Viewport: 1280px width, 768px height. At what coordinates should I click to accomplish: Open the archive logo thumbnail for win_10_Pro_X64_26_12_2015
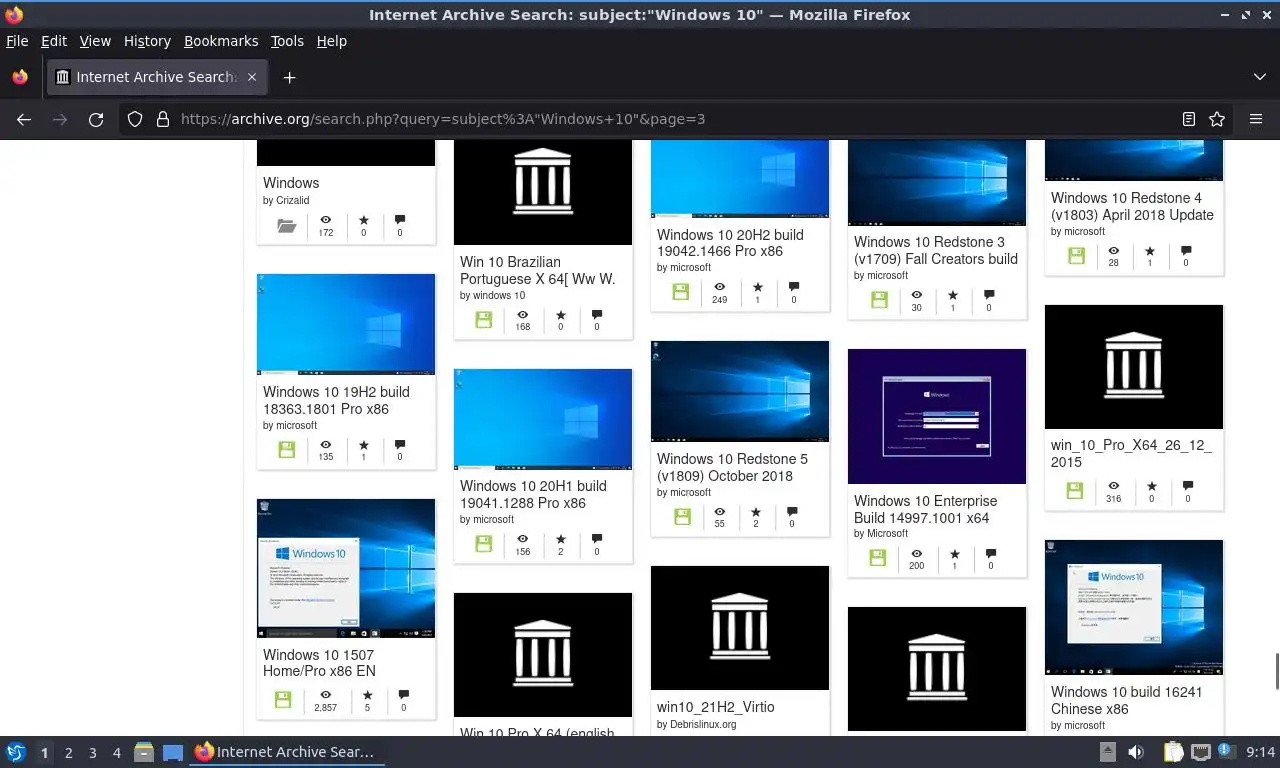pyautogui.click(x=1134, y=367)
